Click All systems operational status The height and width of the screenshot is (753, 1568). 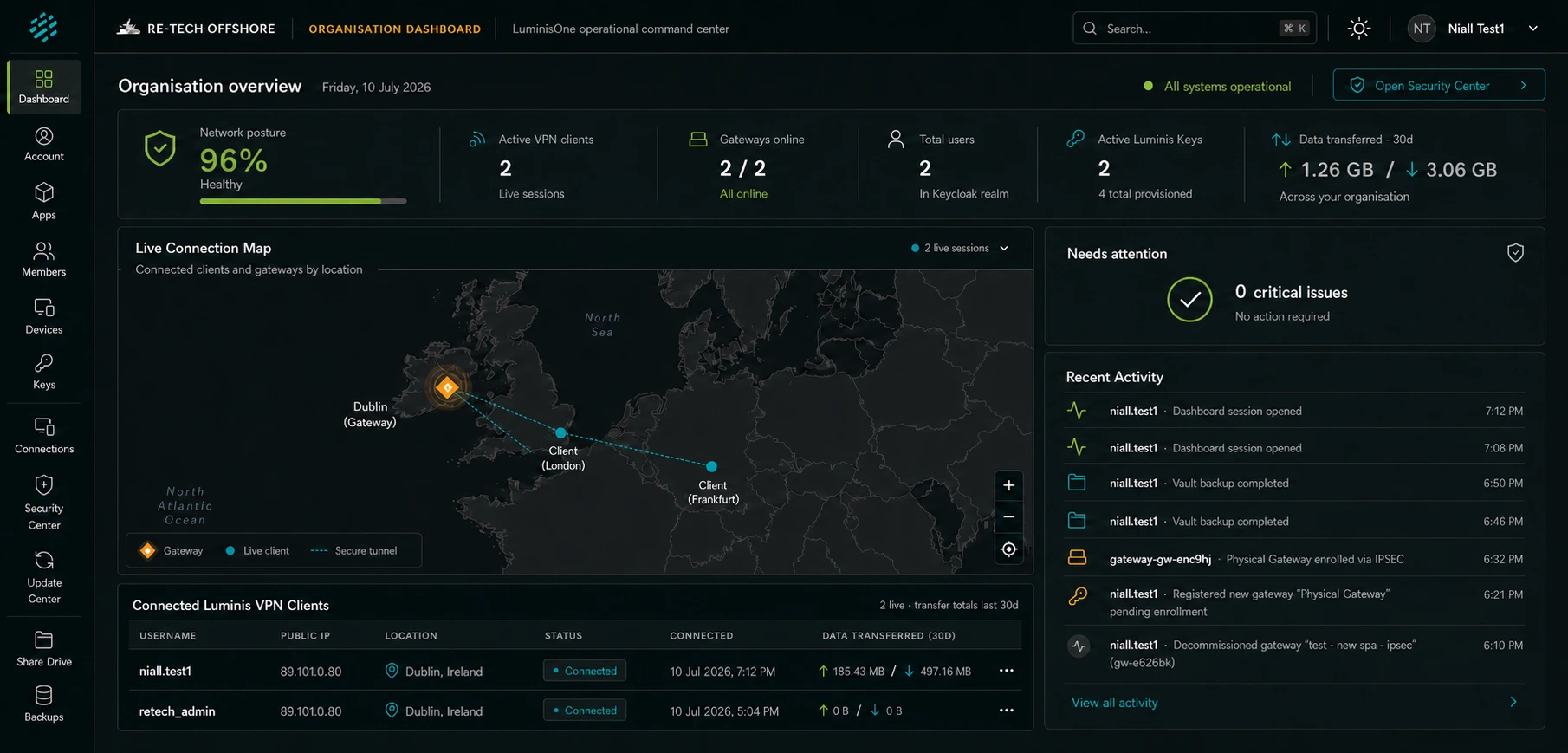pyautogui.click(x=1217, y=87)
